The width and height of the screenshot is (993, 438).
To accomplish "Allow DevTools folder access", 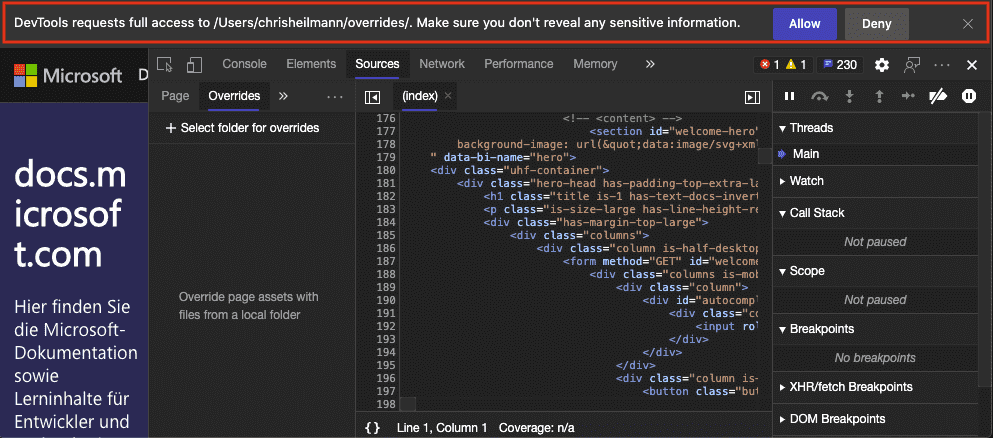I will pyautogui.click(x=804, y=23).
